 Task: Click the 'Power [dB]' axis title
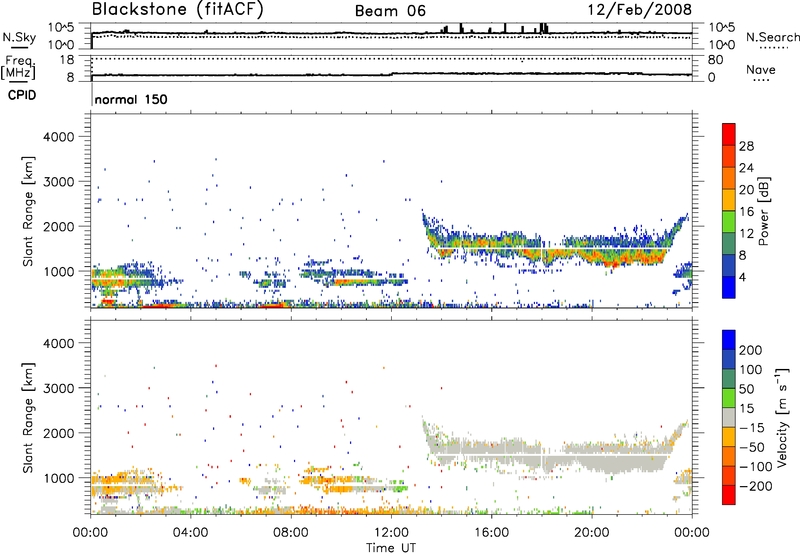(764, 211)
